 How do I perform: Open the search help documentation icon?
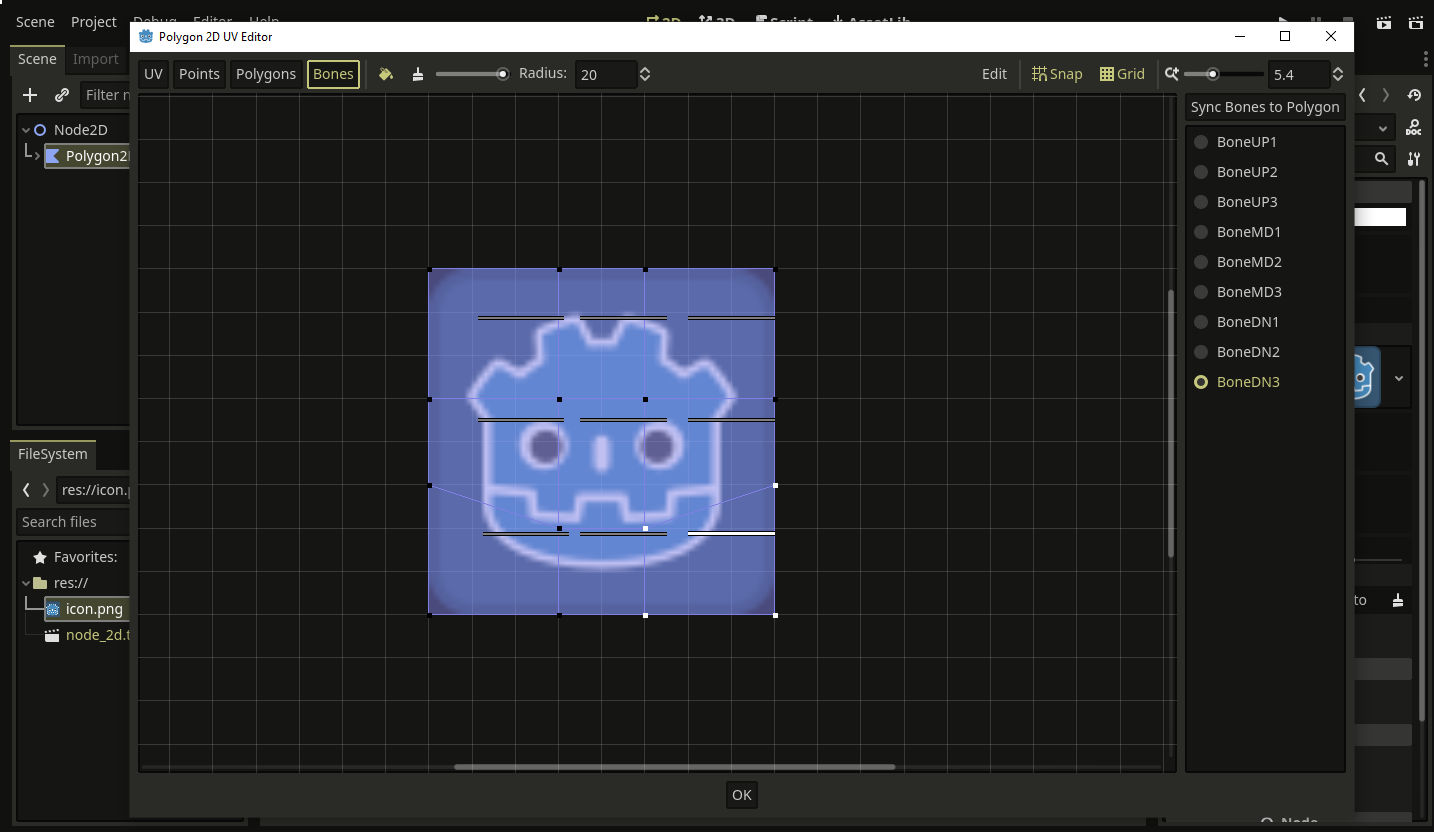coord(1414,126)
